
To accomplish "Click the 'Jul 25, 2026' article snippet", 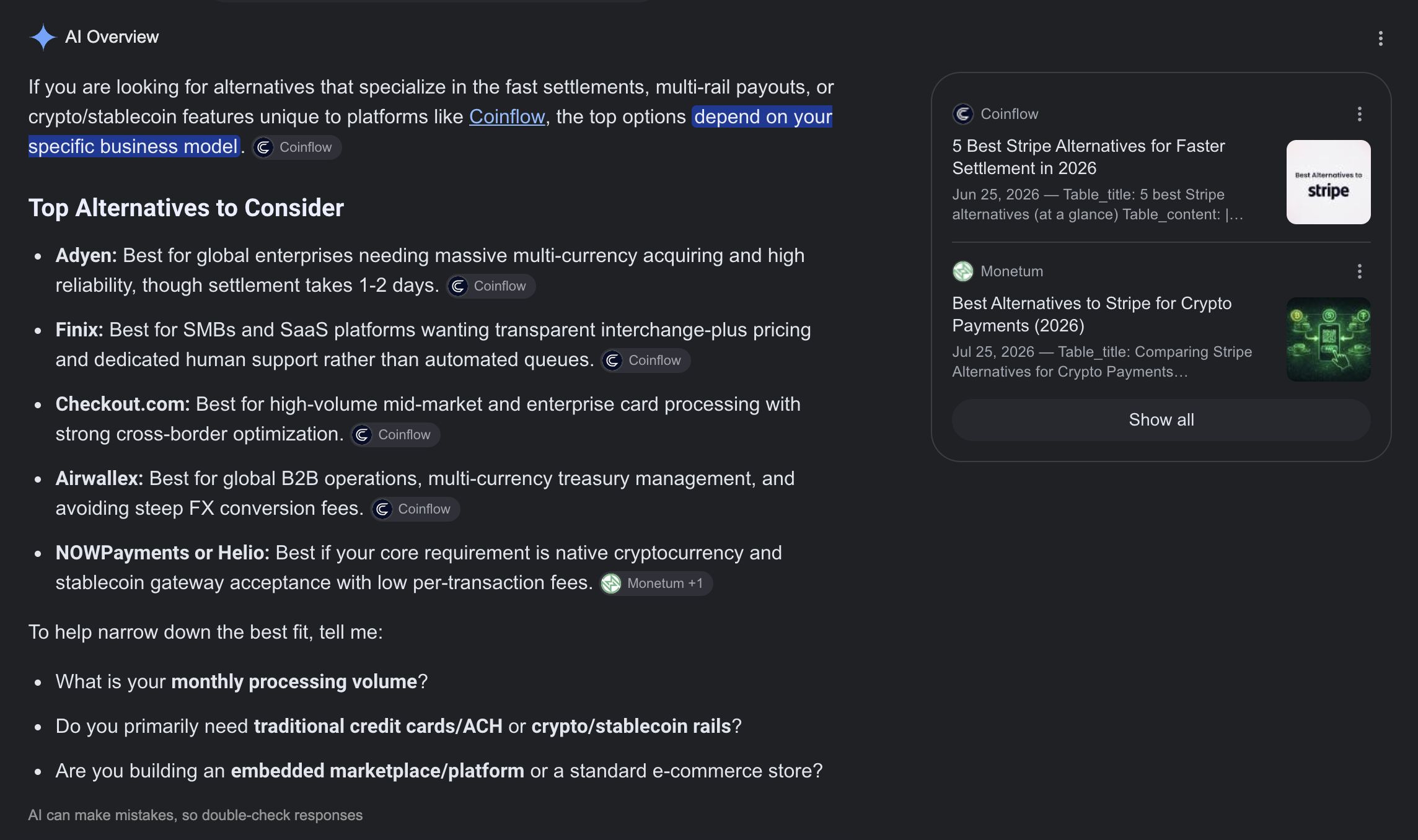I will coord(1102,362).
